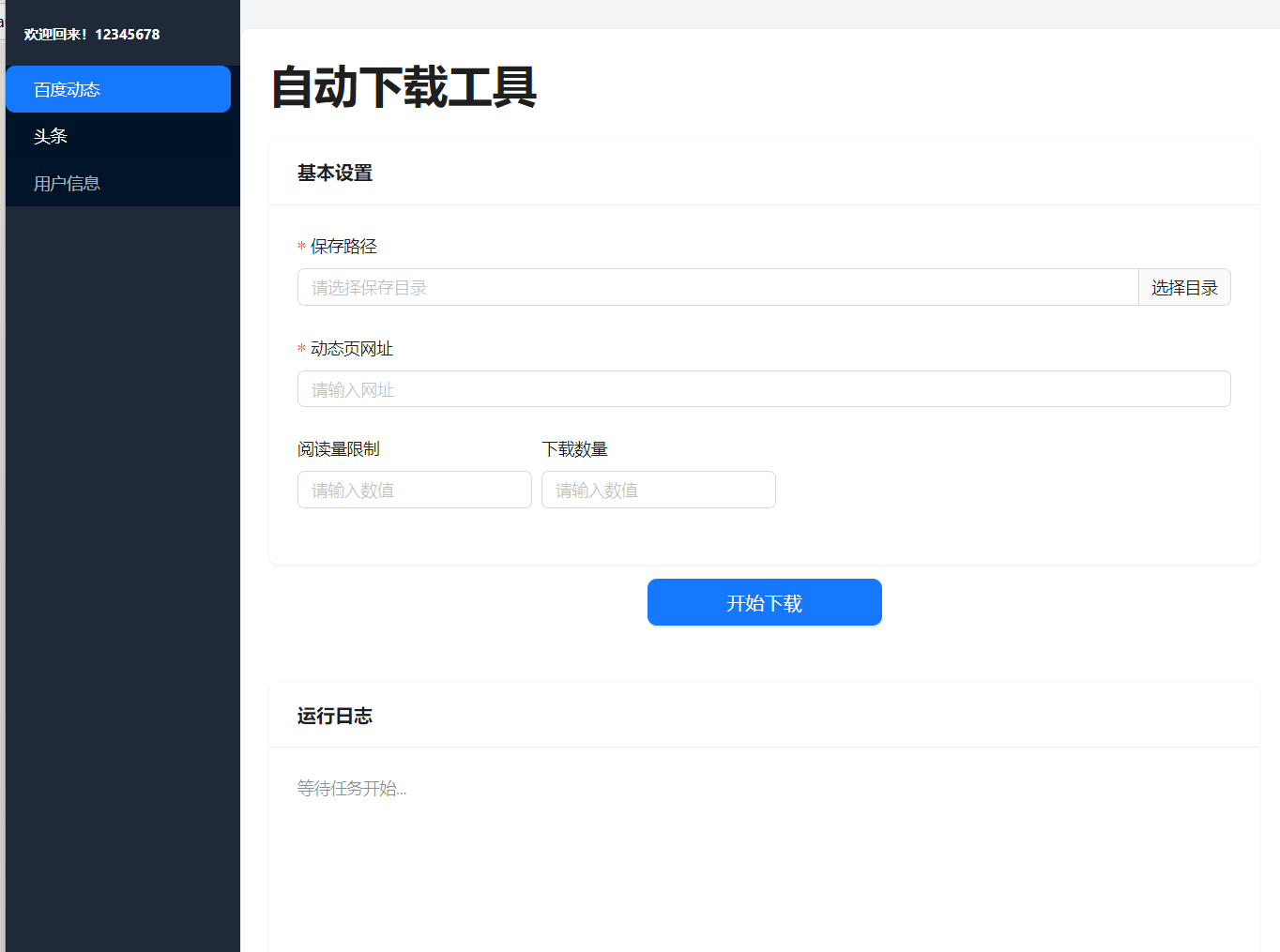This screenshot has height=952, width=1280.
Task: Click the 等待任务开始 log text
Action: point(352,788)
